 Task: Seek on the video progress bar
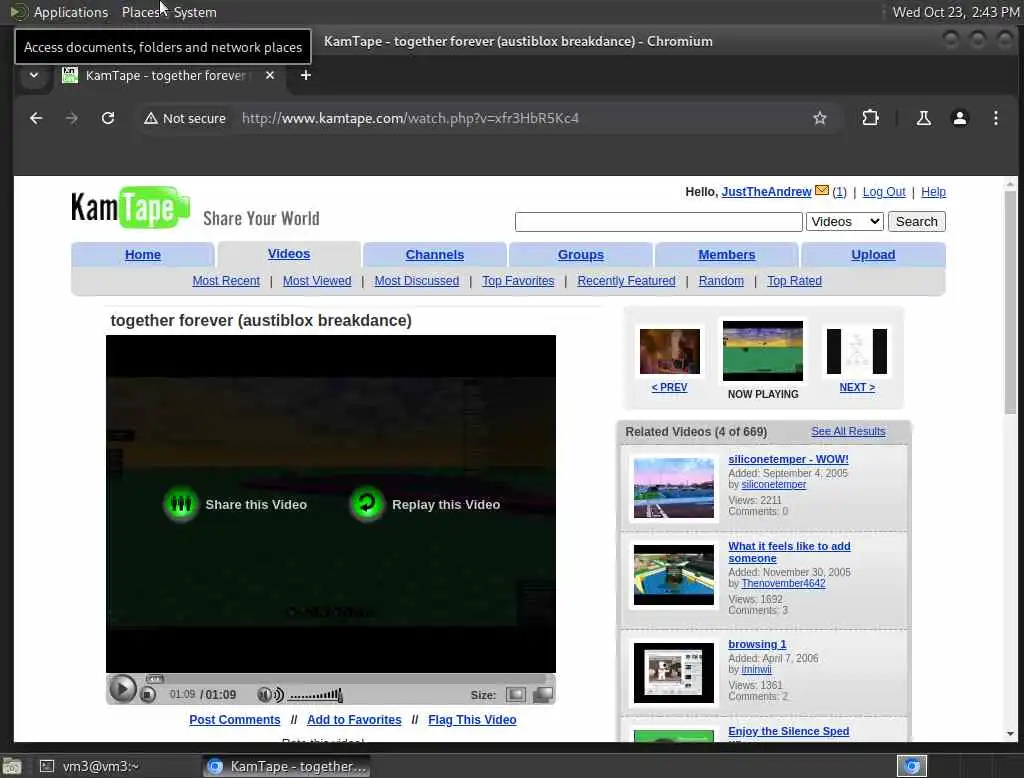[x=330, y=679]
